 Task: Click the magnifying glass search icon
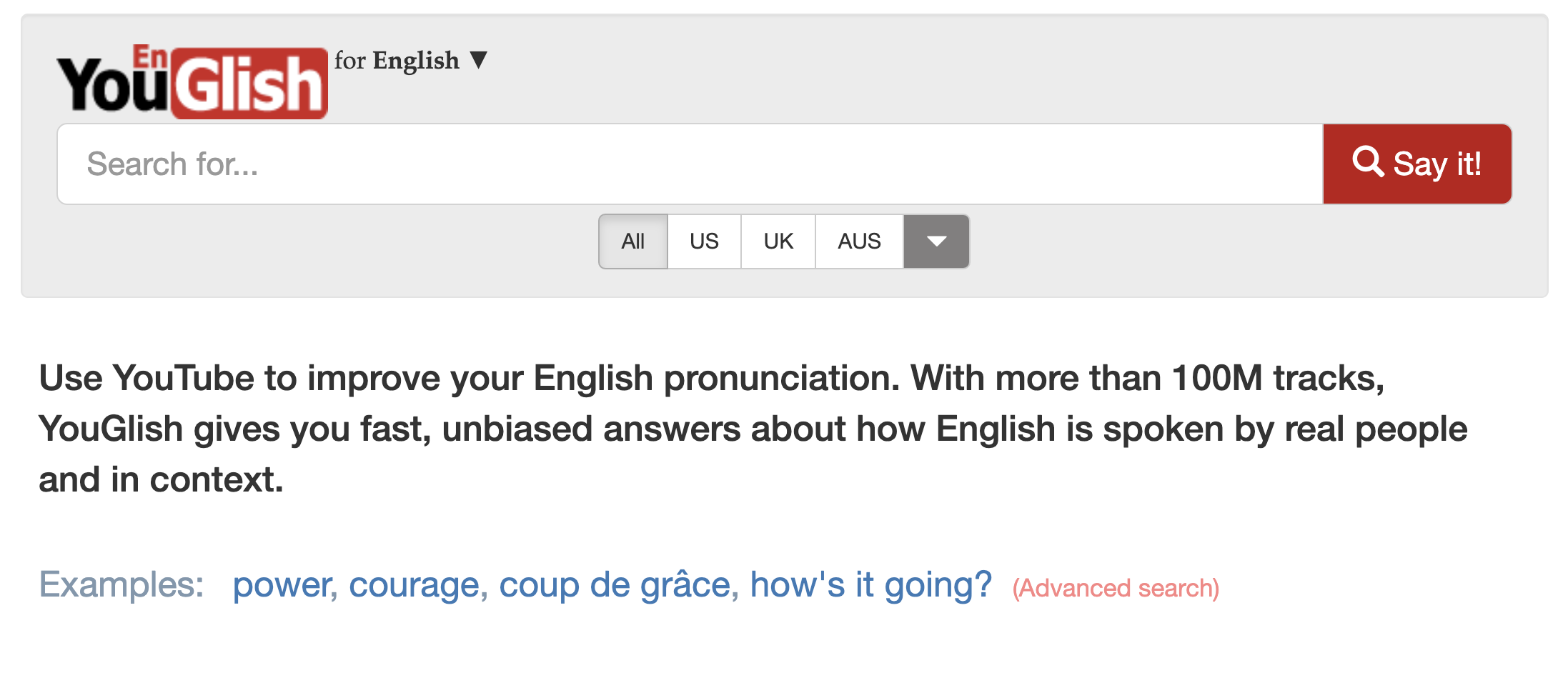click(1368, 162)
